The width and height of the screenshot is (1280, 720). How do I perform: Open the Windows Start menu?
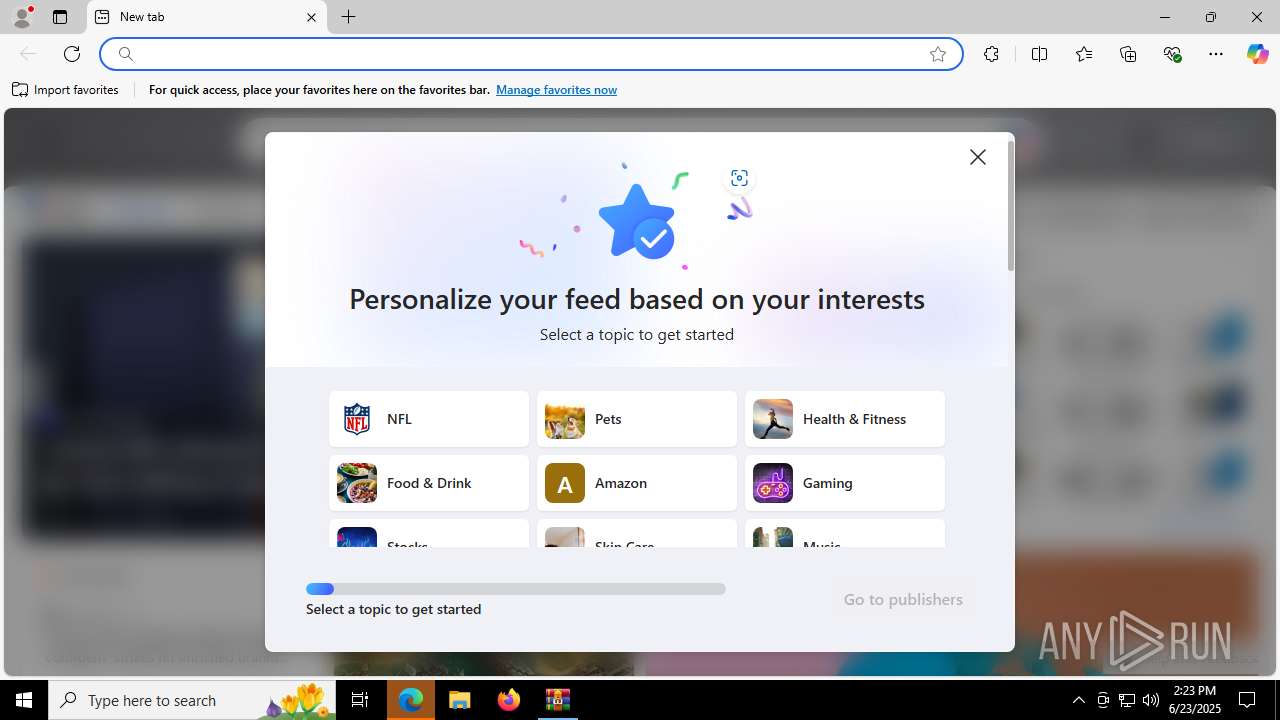[x=24, y=700]
